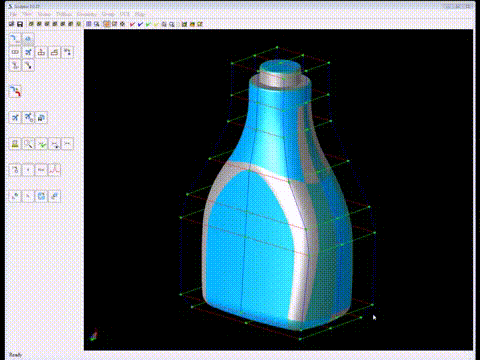Open the File menu
480x360 pixels.
13,14
